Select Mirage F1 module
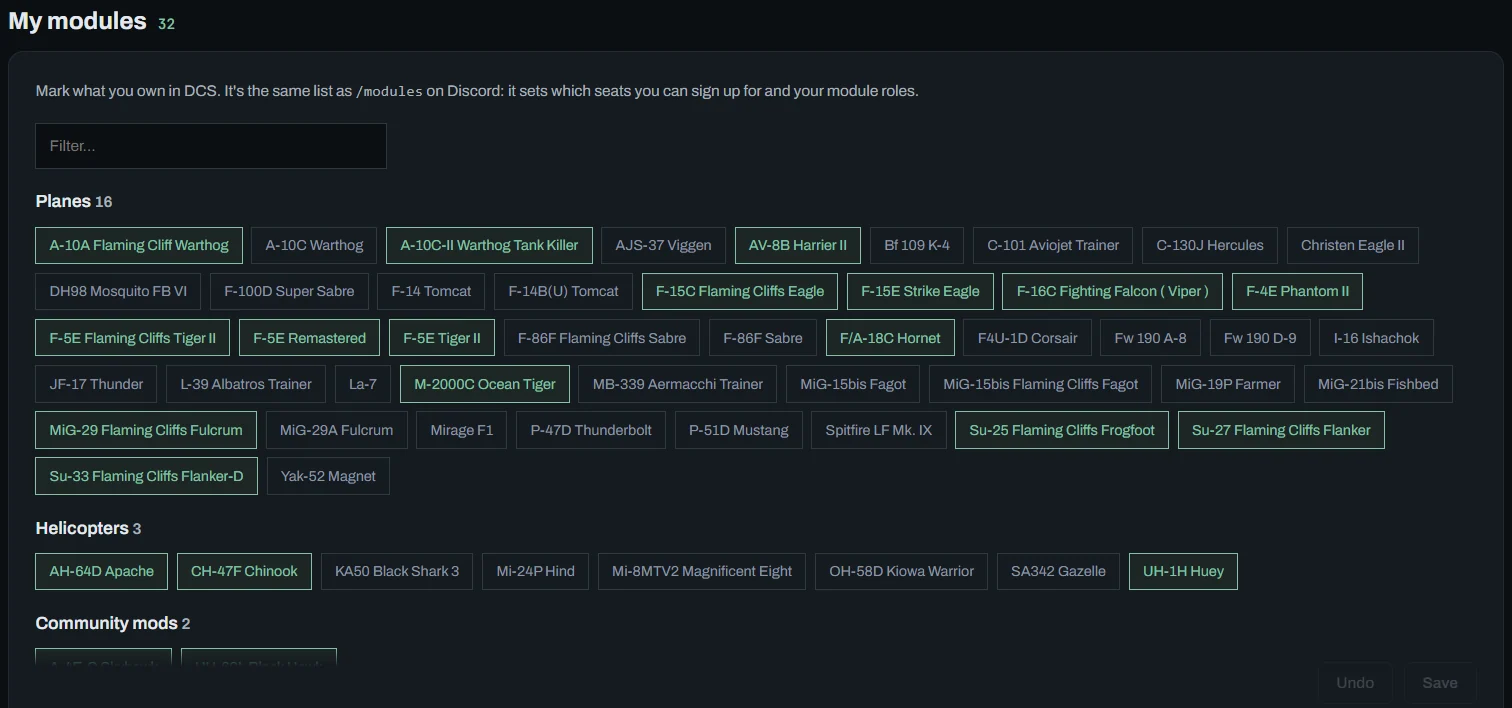This screenshot has width=1512, height=708. pyautogui.click(x=462, y=430)
